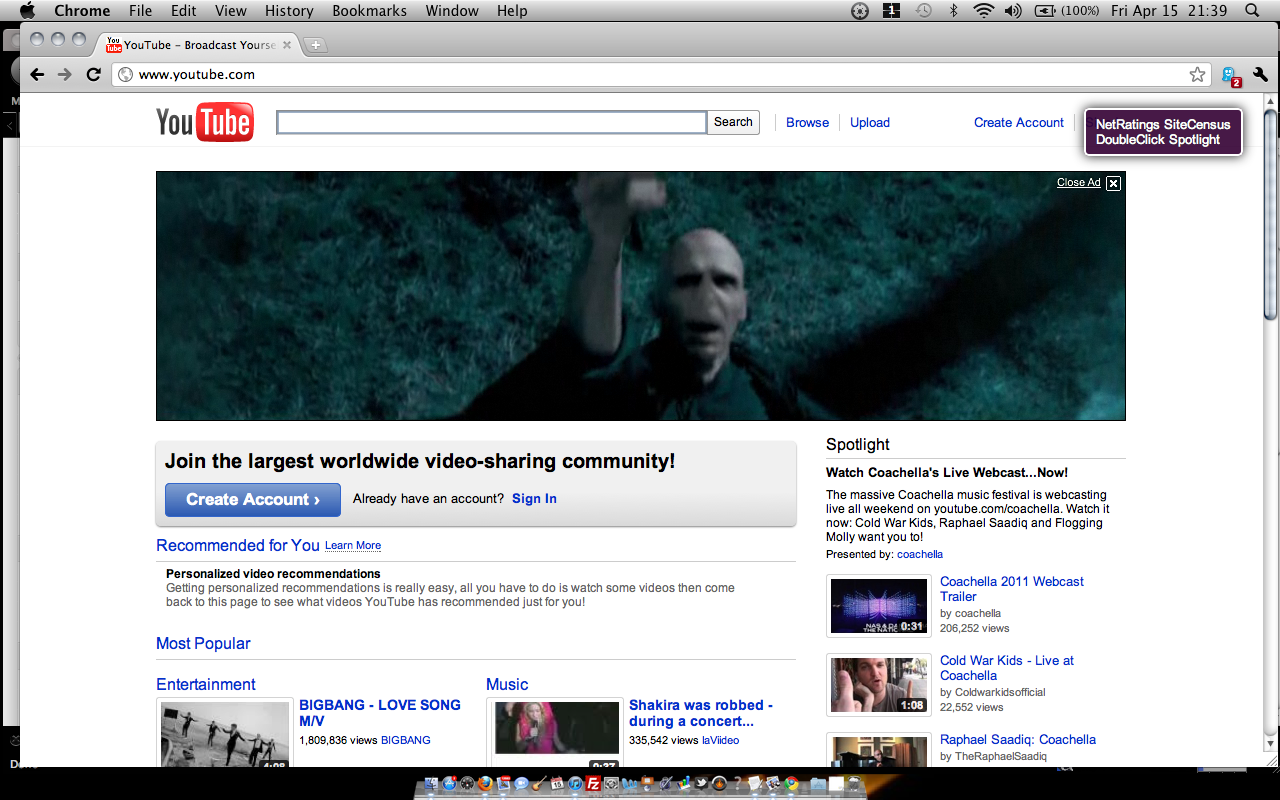Click the Sign In link

(x=534, y=499)
